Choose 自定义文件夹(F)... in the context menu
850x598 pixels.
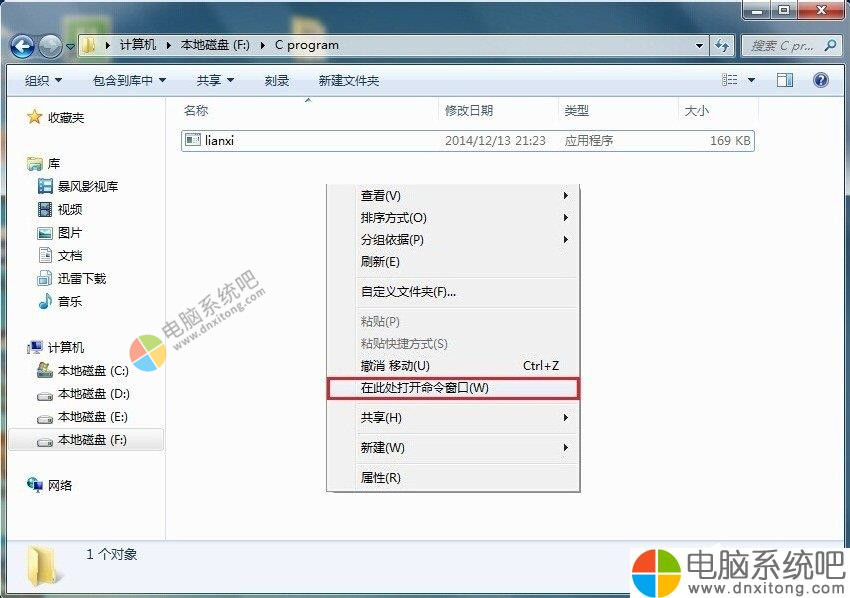pyautogui.click(x=453, y=292)
